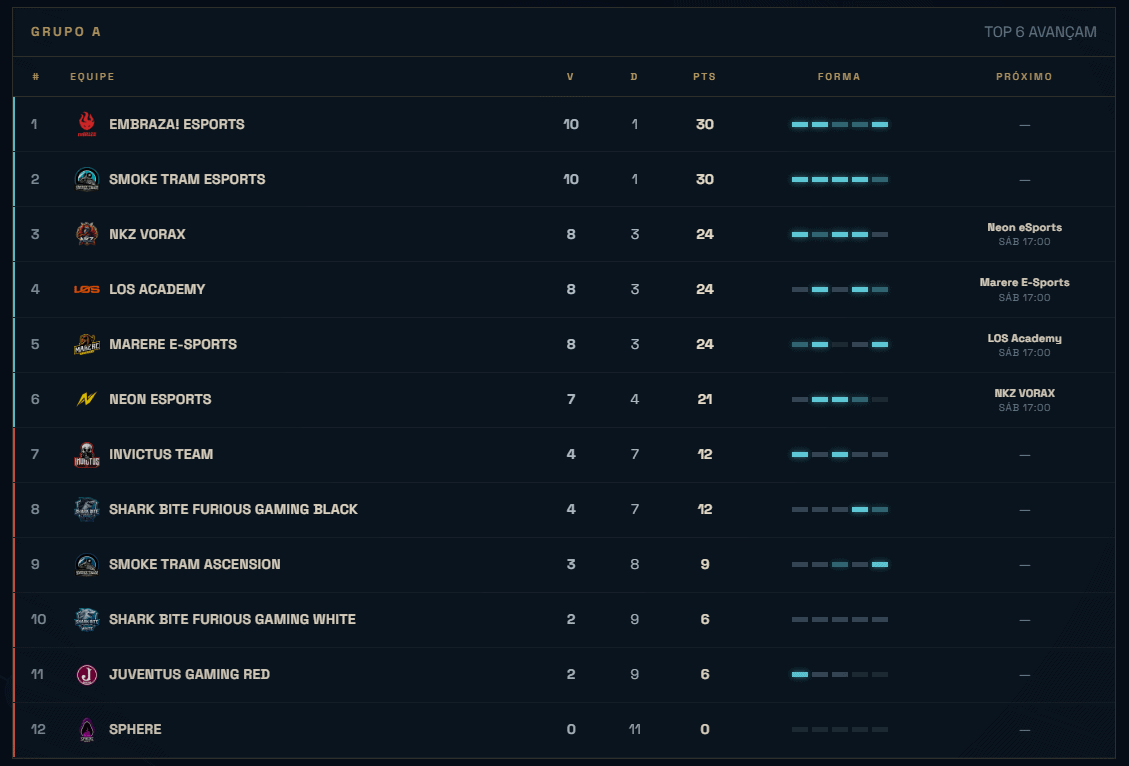Click the Equipe column header
Image resolution: width=1129 pixels, height=766 pixels.
coord(92,76)
